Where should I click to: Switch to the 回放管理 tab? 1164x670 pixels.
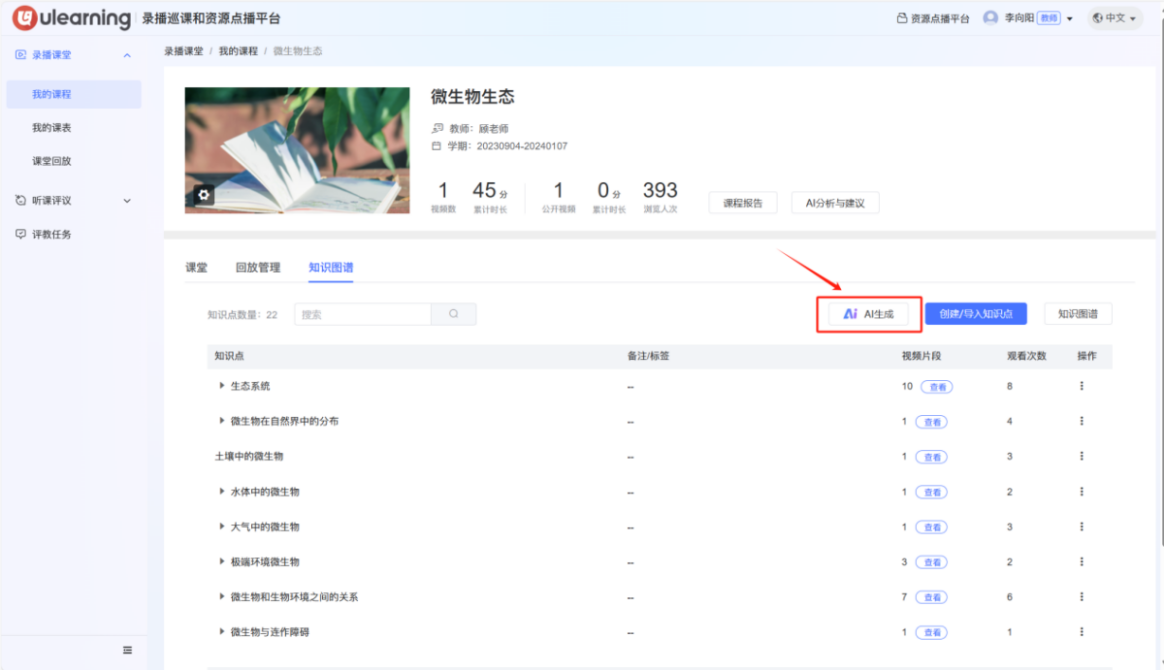258,268
